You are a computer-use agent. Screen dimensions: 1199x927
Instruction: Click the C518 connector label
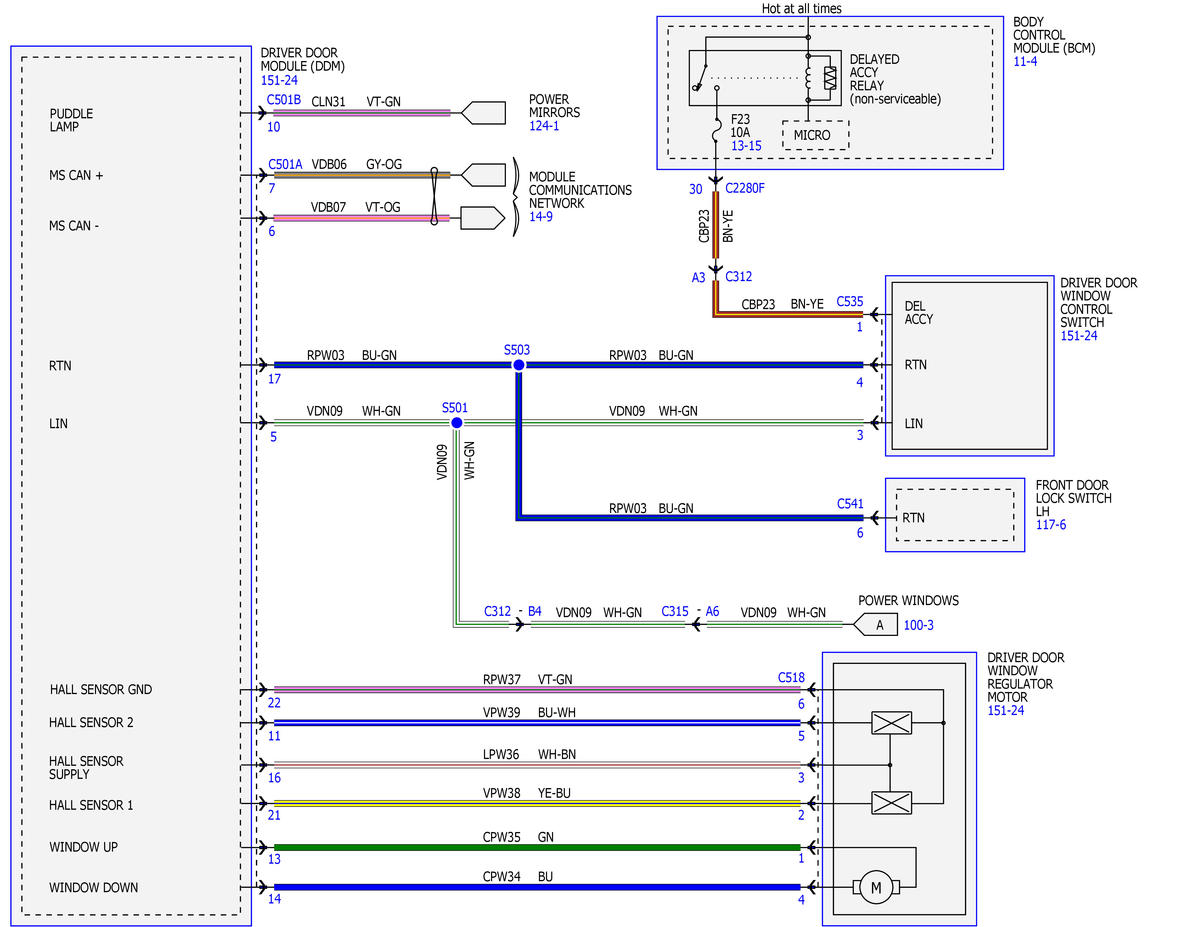pyautogui.click(x=791, y=678)
